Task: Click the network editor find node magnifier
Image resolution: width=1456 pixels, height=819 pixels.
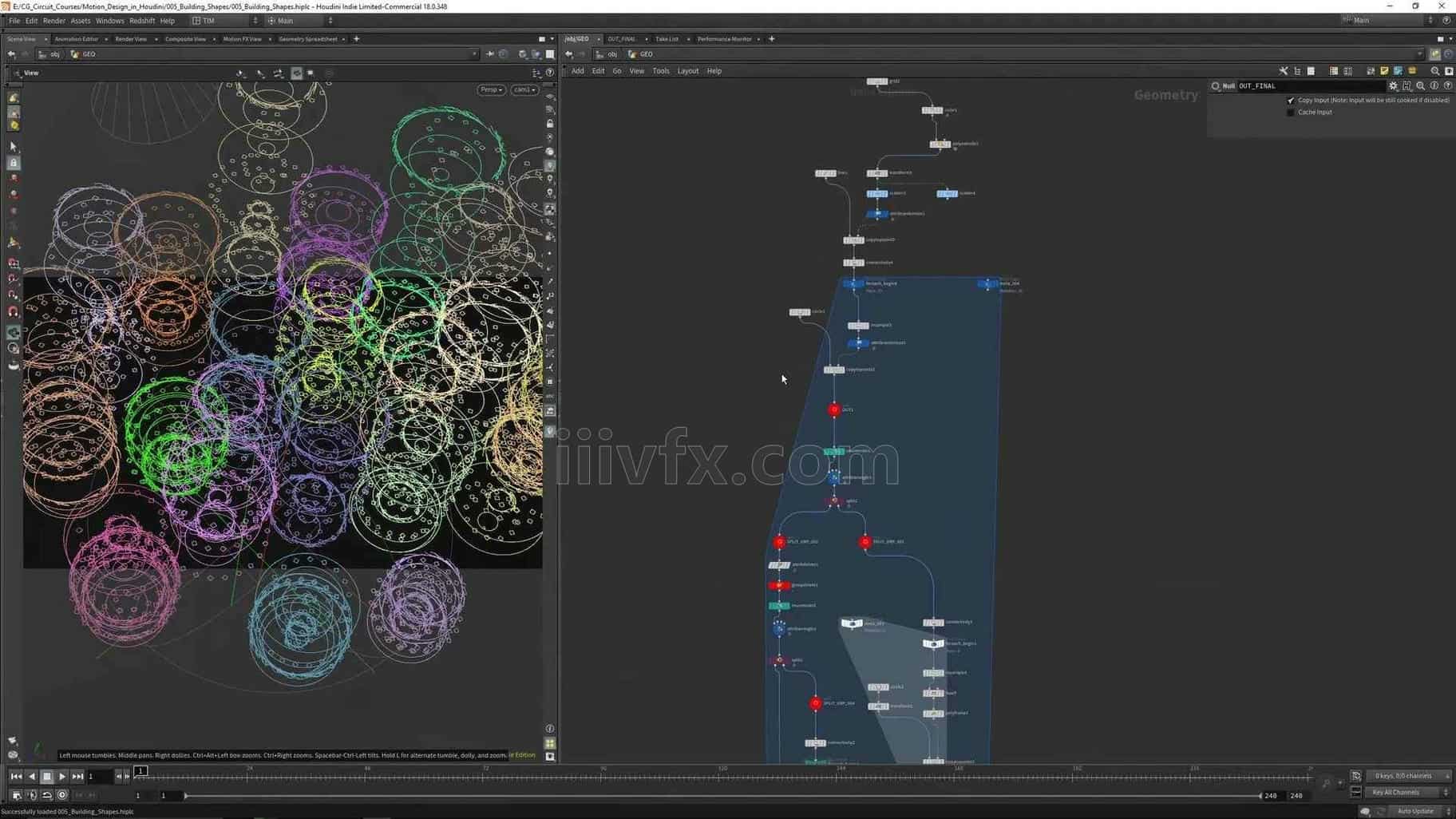Action: (x=1435, y=71)
